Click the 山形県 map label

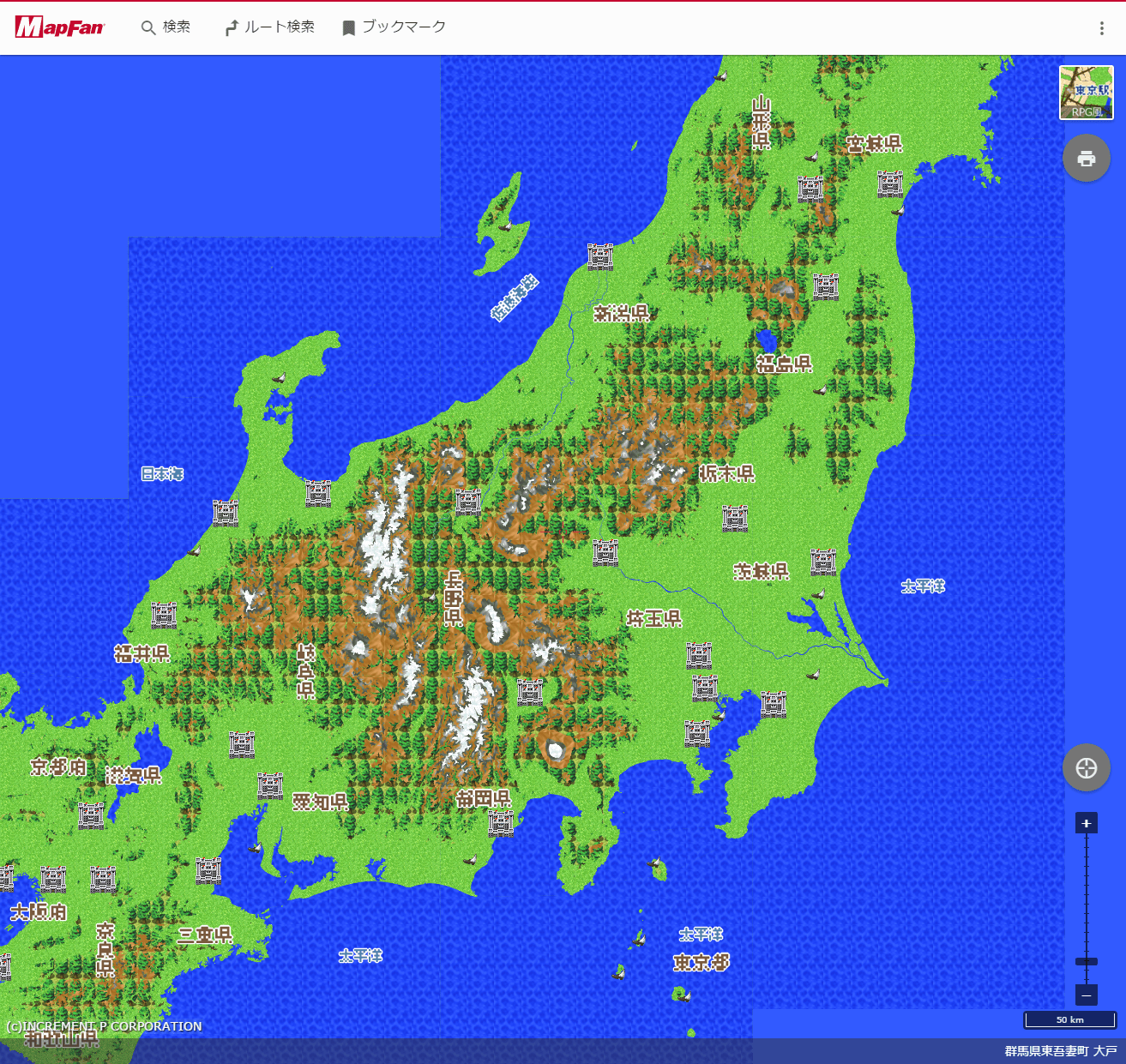tap(762, 123)
